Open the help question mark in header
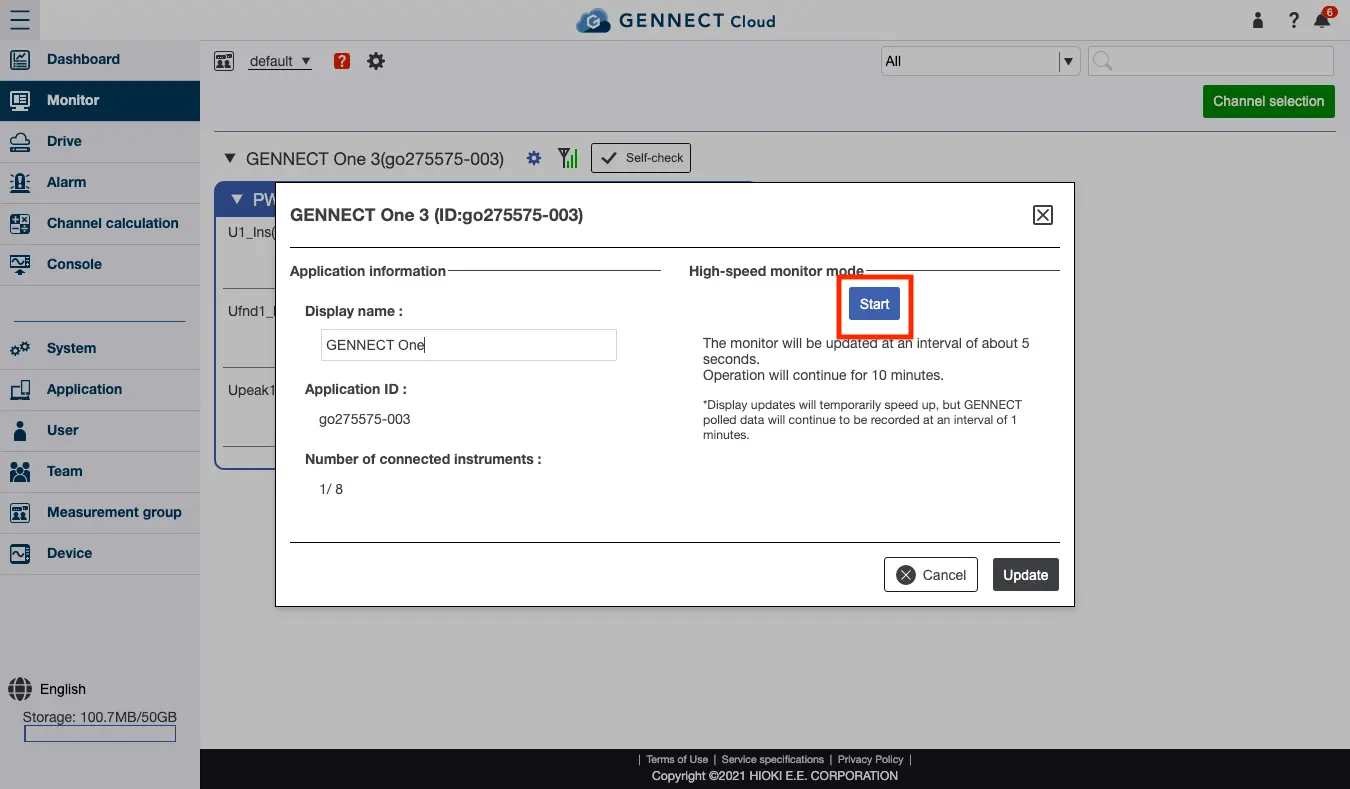 pos(1293,20)
